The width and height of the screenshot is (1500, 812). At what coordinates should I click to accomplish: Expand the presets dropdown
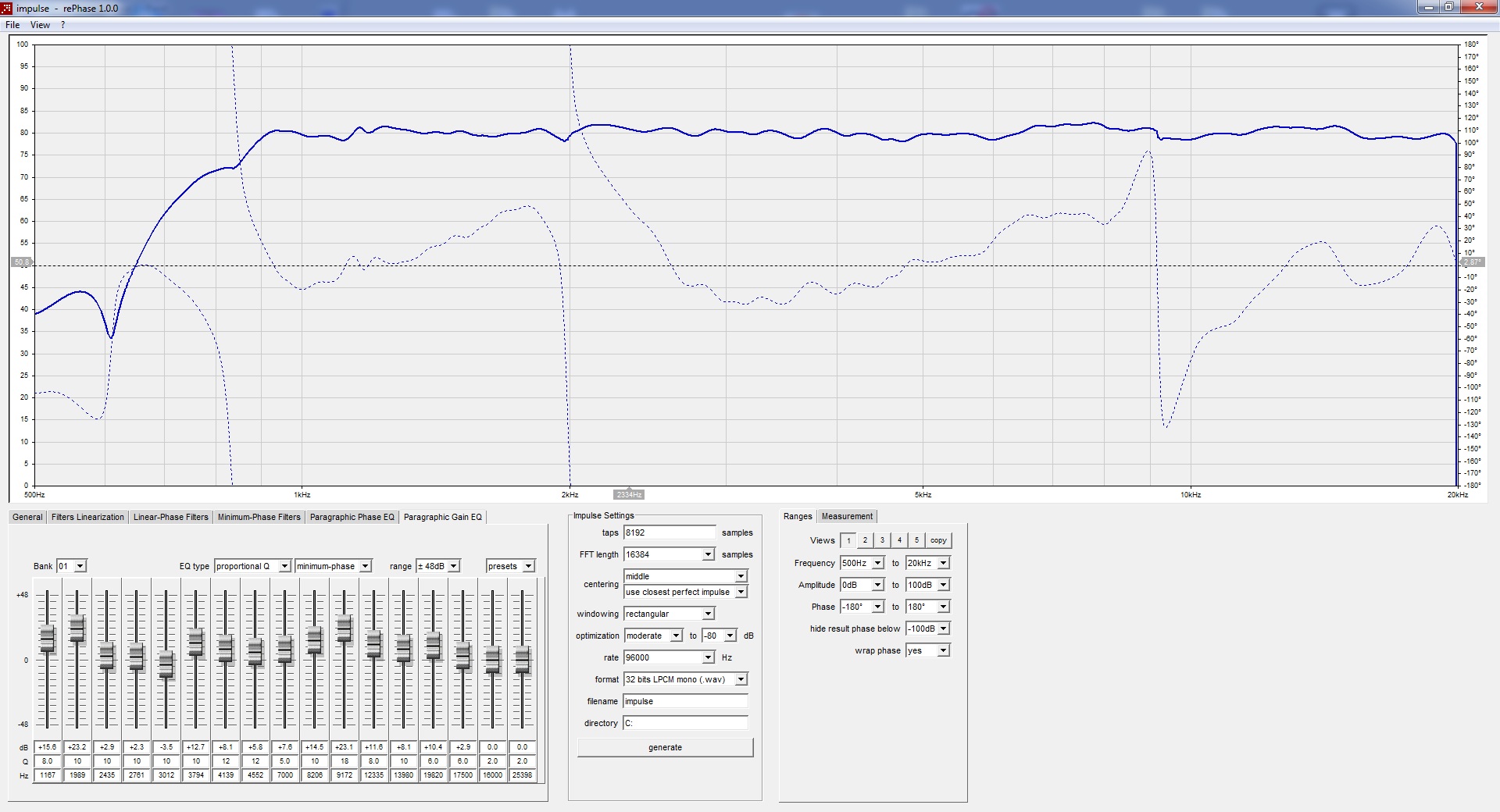(510, 566)
